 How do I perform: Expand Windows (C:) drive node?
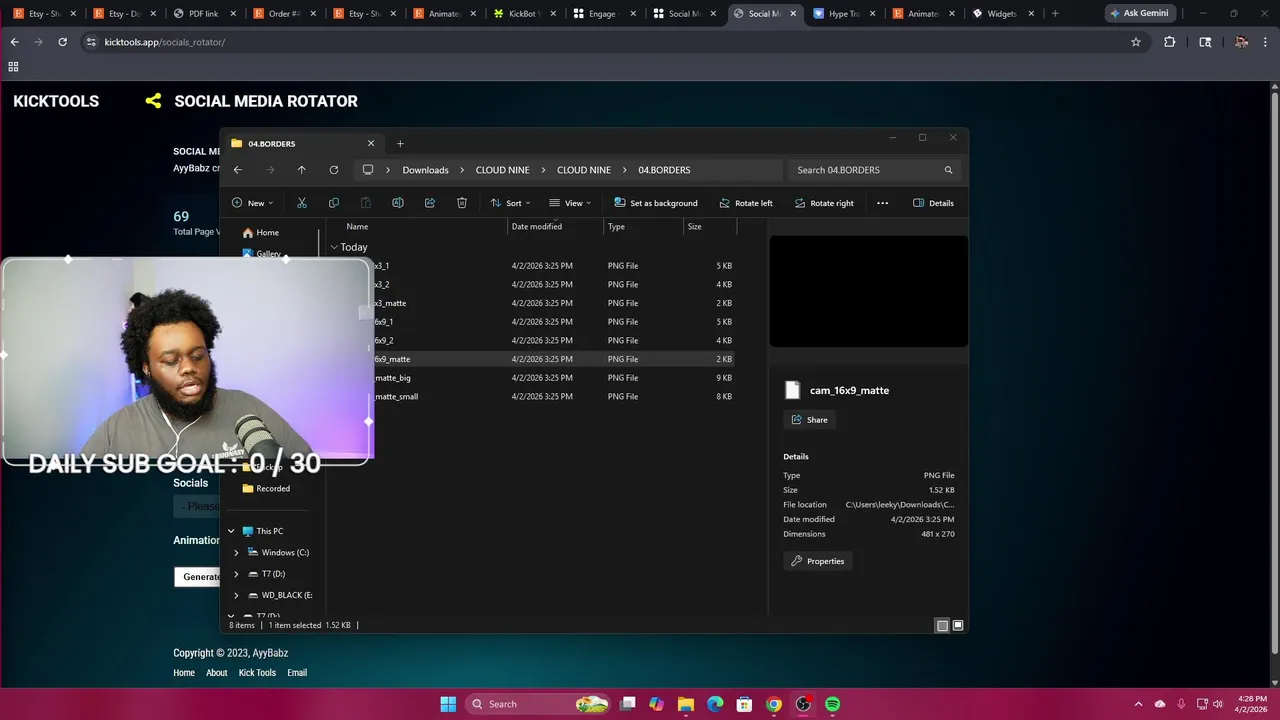237,552
